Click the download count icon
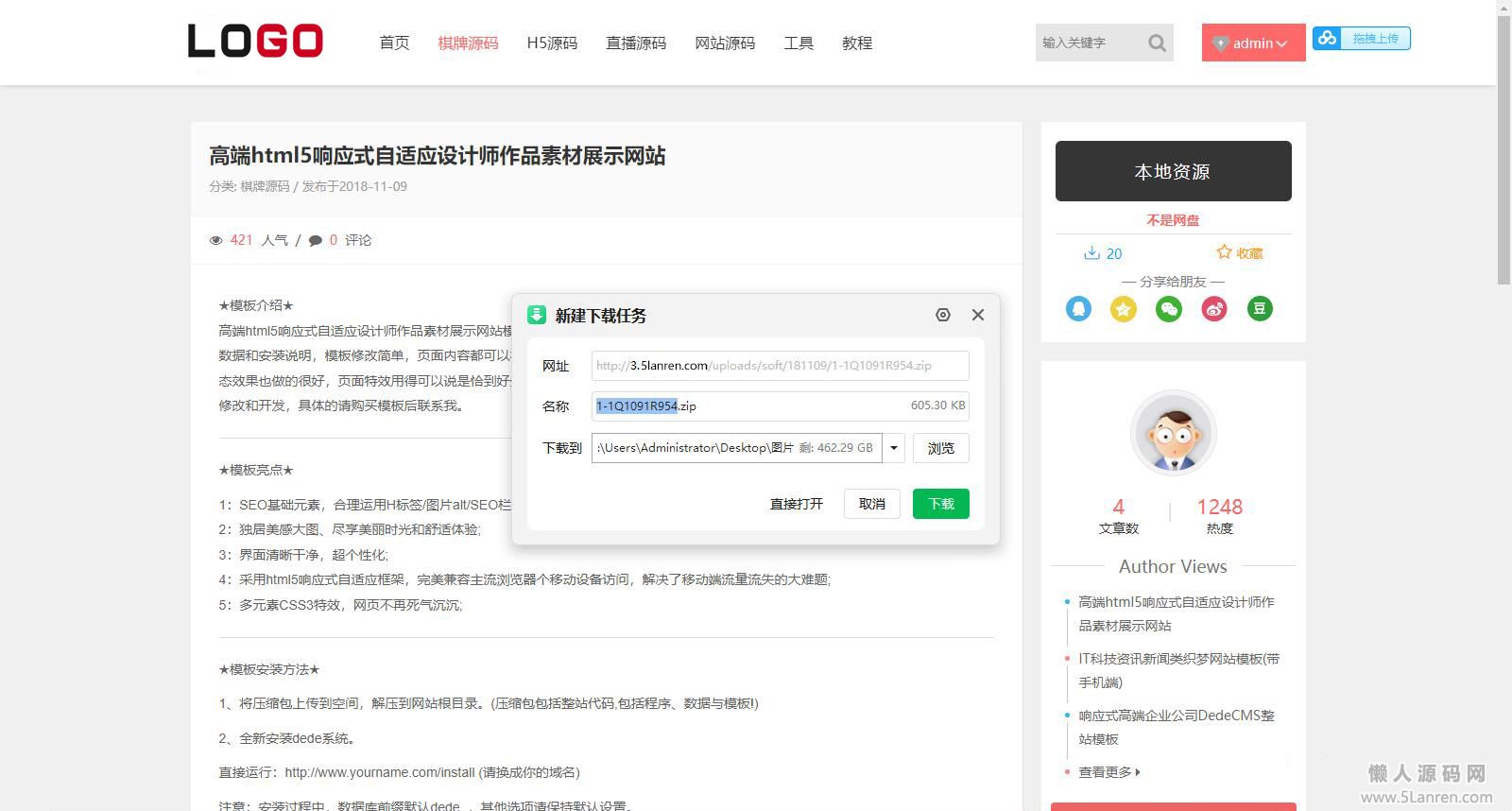 (x=1091, y=253)
